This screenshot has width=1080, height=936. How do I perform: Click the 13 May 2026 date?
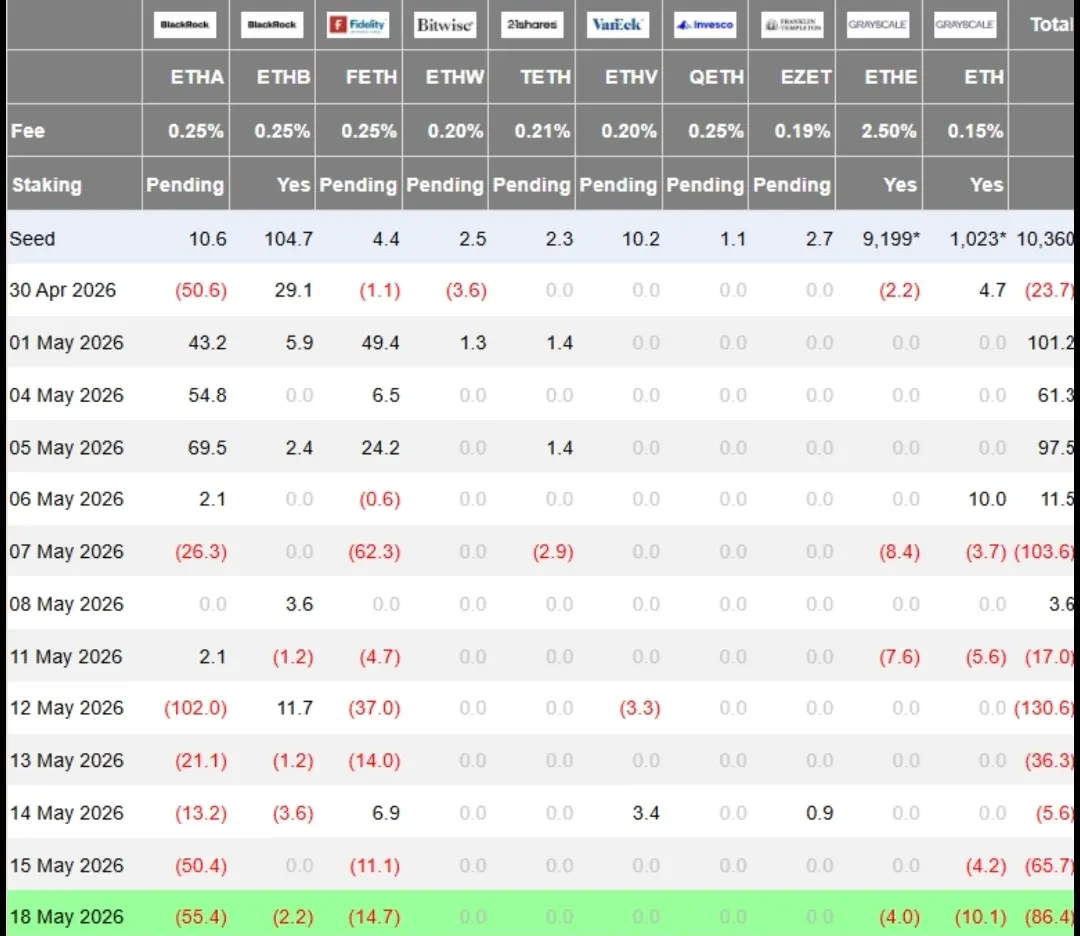pyautogui.click(x=66, y=760)
